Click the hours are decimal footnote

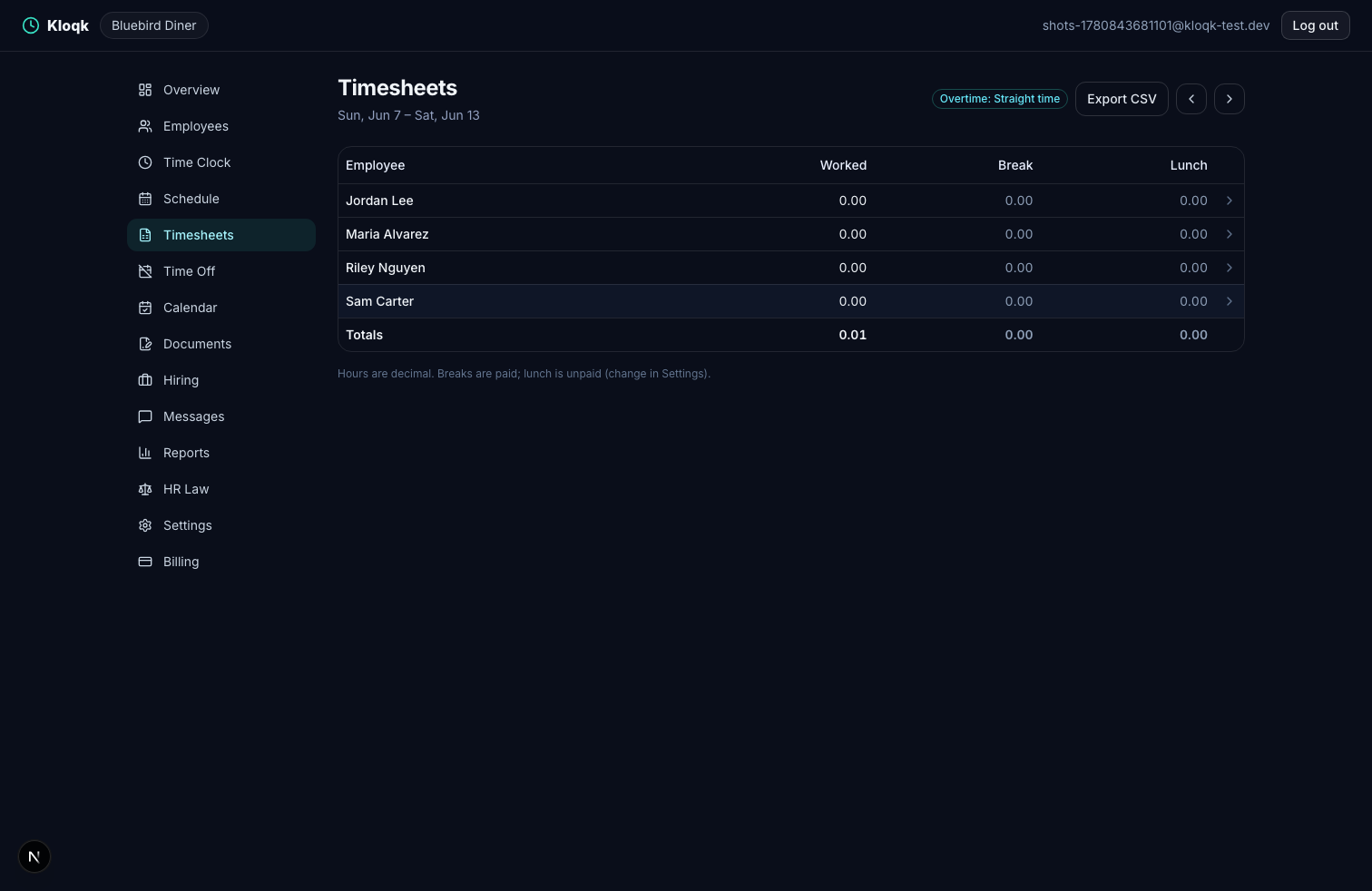[x=524, y=374]
